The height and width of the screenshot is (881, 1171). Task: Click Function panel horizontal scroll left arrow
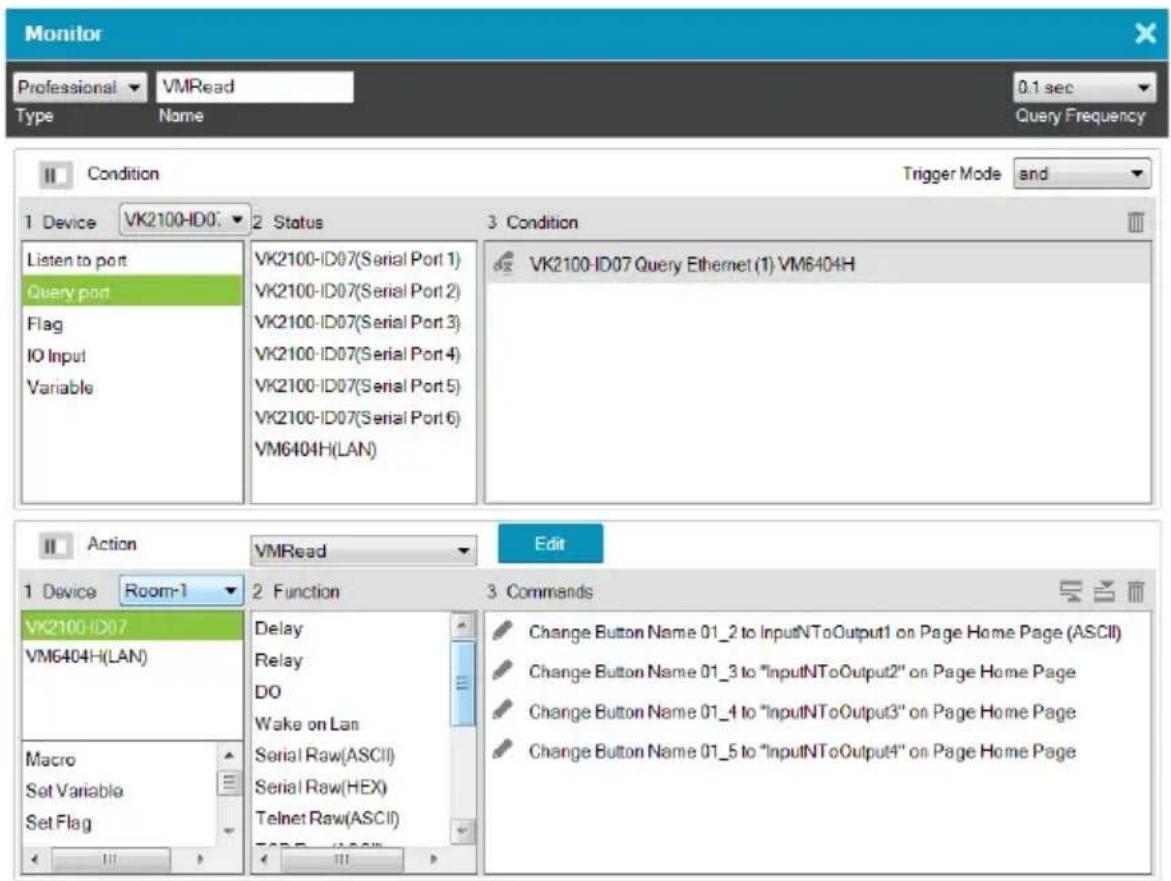pos(265,859)
